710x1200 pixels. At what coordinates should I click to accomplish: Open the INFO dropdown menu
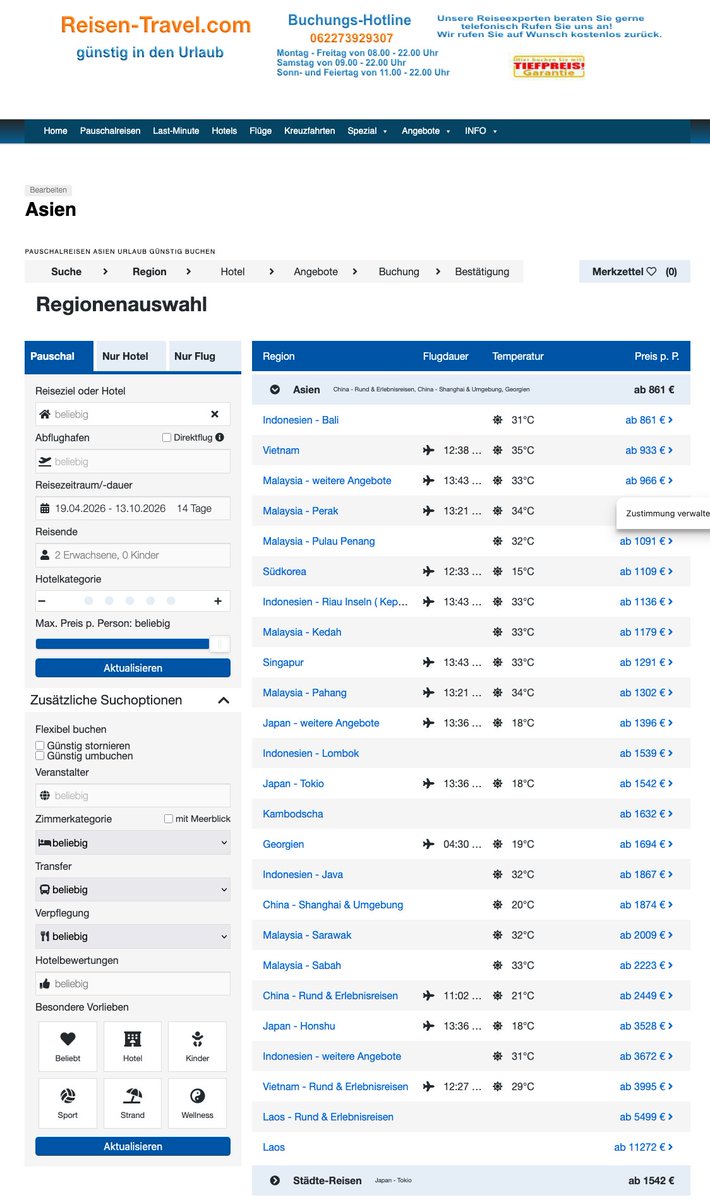tap(481, 131)
